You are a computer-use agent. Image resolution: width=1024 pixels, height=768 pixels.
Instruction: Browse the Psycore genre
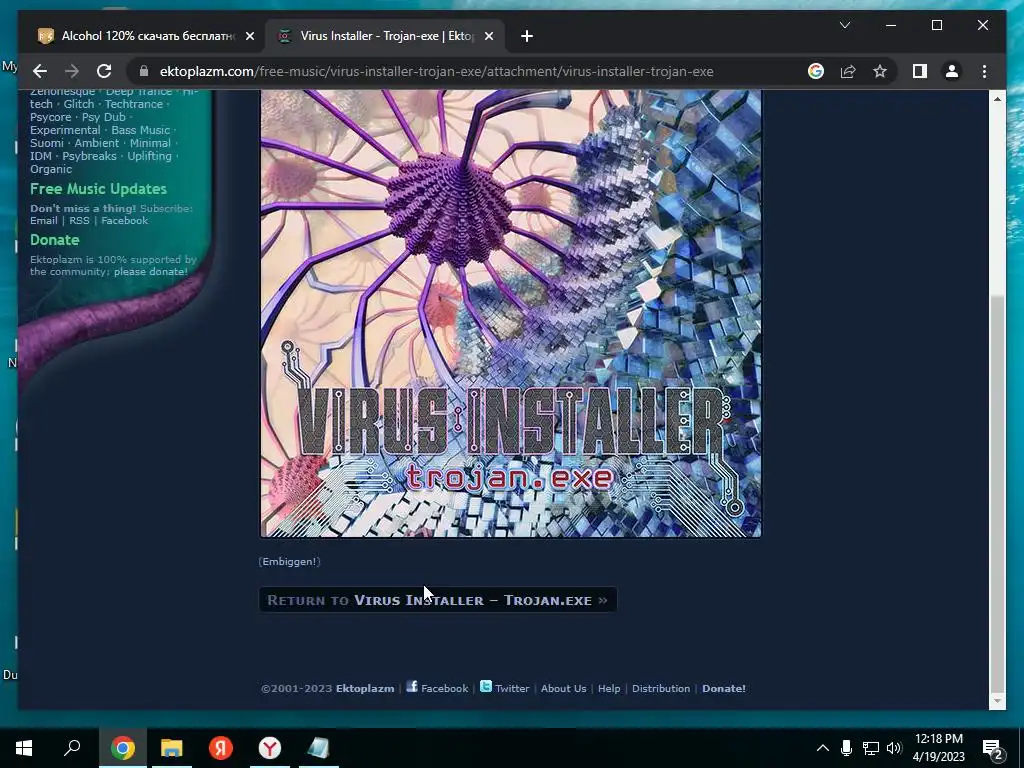click(x=50, y=117)
